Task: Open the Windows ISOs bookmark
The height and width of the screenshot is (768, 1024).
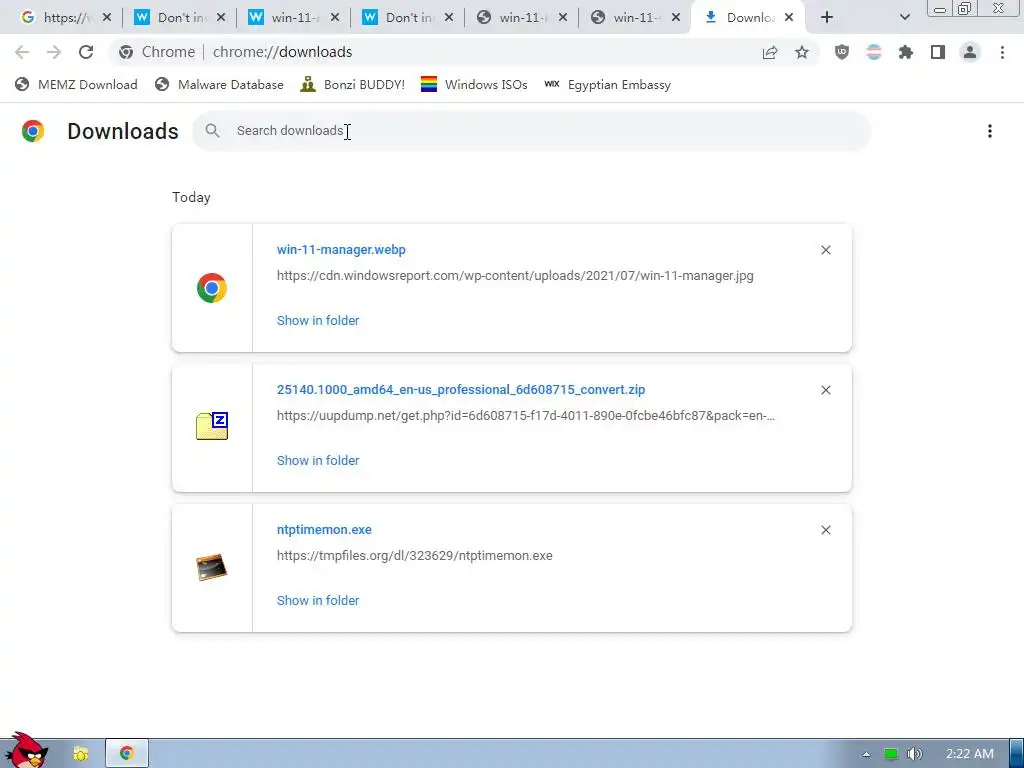Action: [474, 85]
